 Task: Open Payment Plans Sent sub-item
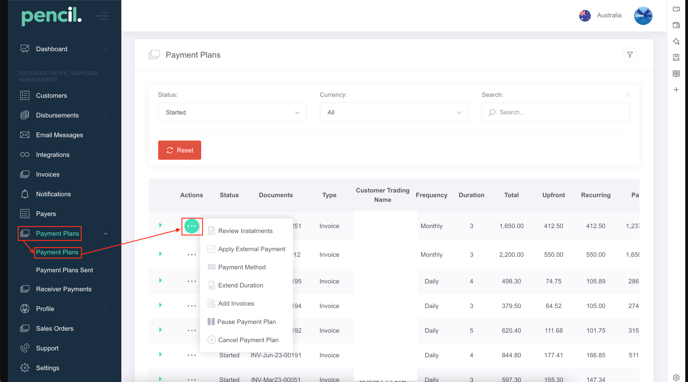point(64,270)
